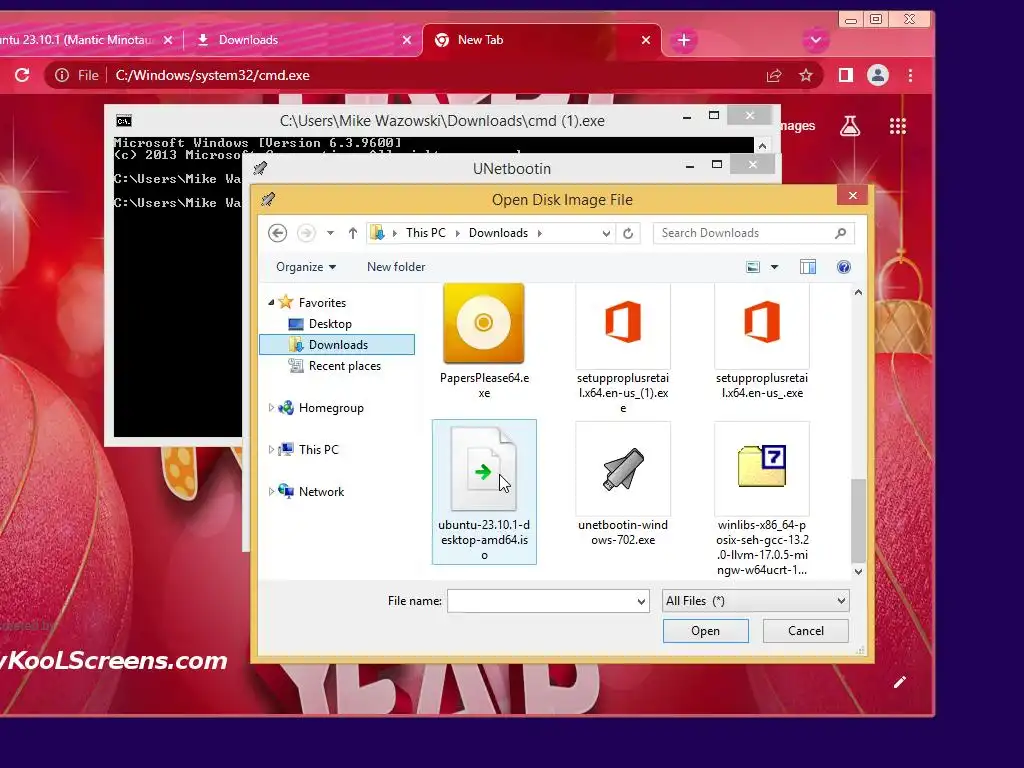The width and height of the screenshot is (1024, 768).
Task: Open the tab search dropdown
Action: [816, 40]
